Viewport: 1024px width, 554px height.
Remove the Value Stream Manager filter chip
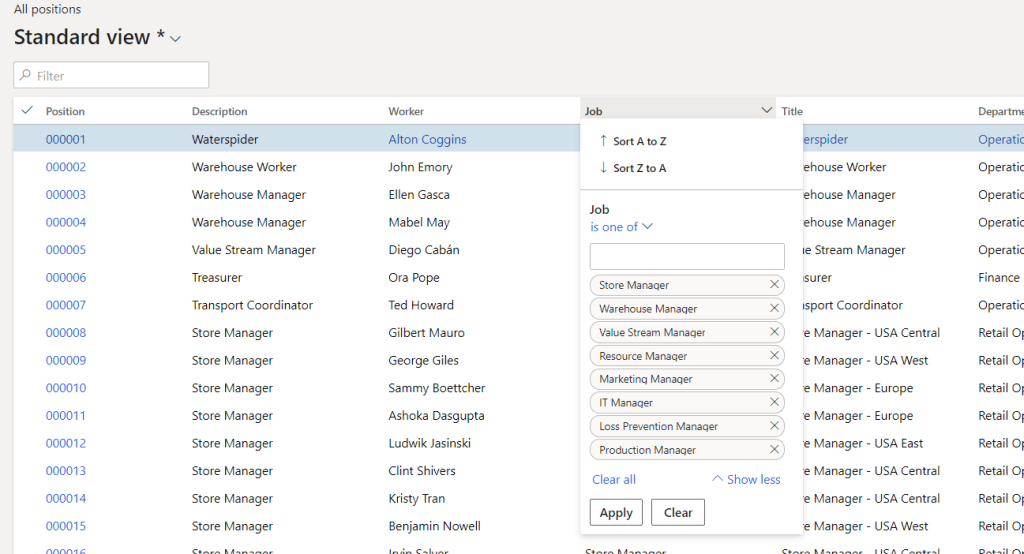pos(774,332)
